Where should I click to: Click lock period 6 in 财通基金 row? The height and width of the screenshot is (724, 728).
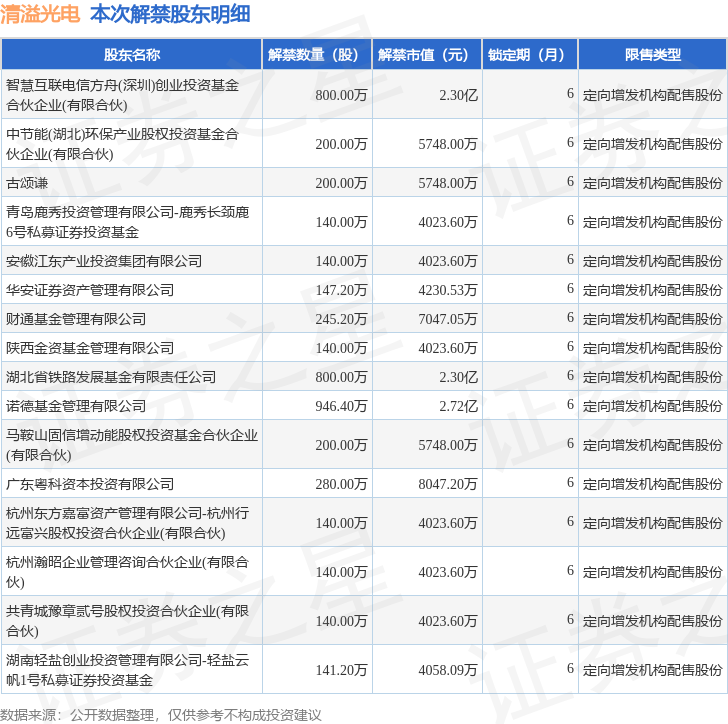[570, 318]
